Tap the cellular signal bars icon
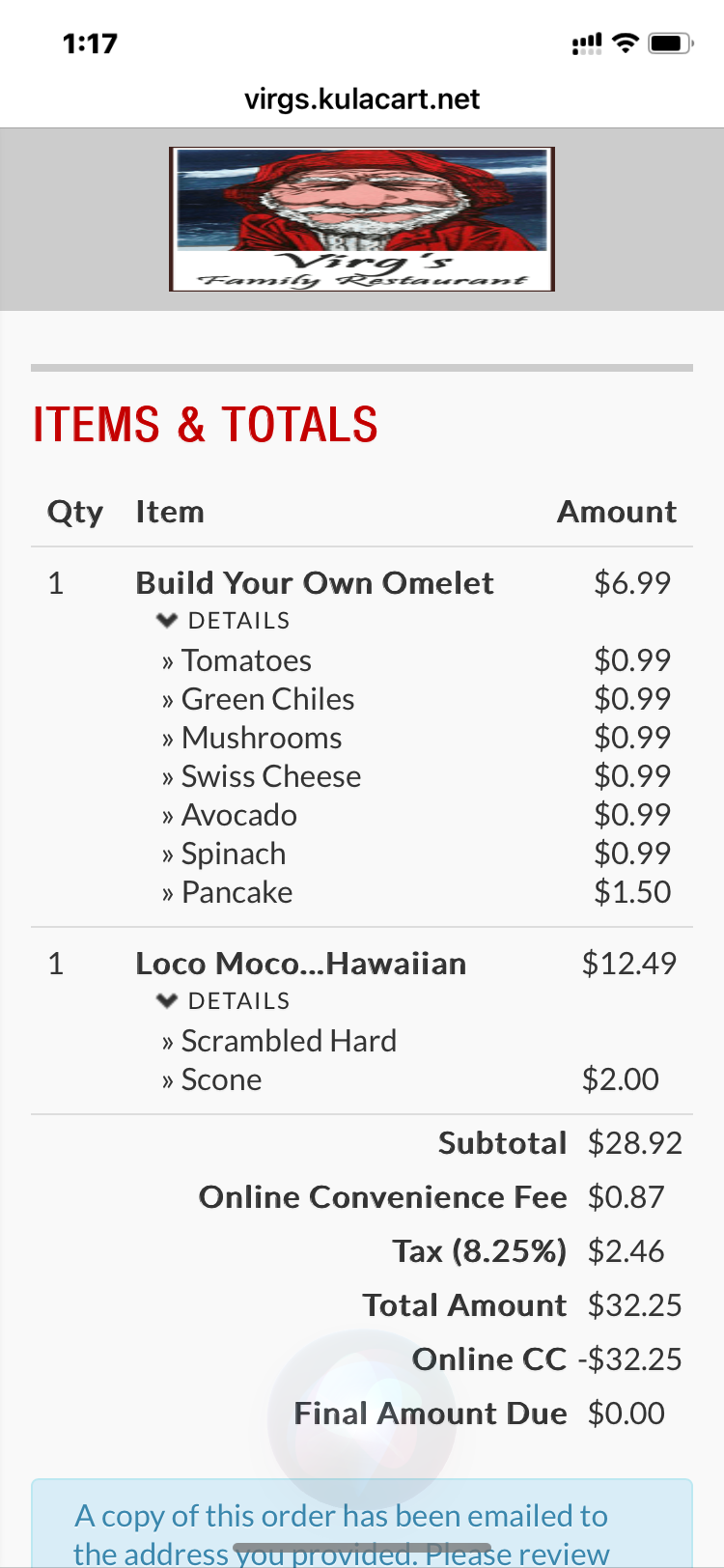 (586, 43)
